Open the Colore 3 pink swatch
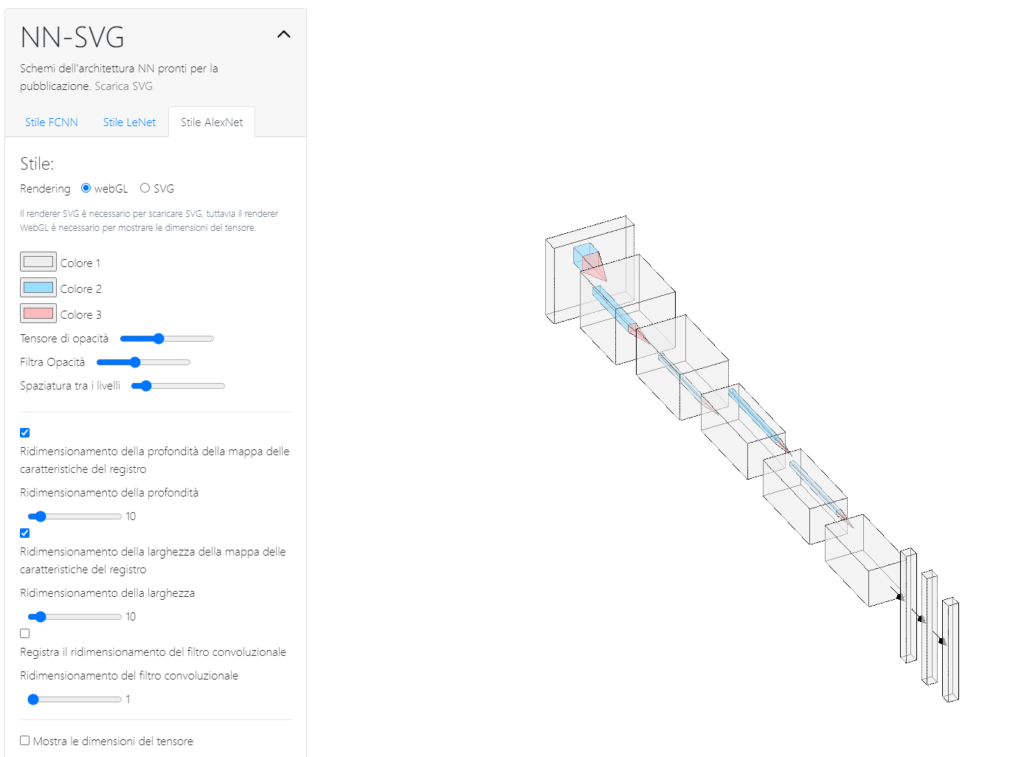The width and height of the screenshot is (1024, 757). [x=38, y=314]
